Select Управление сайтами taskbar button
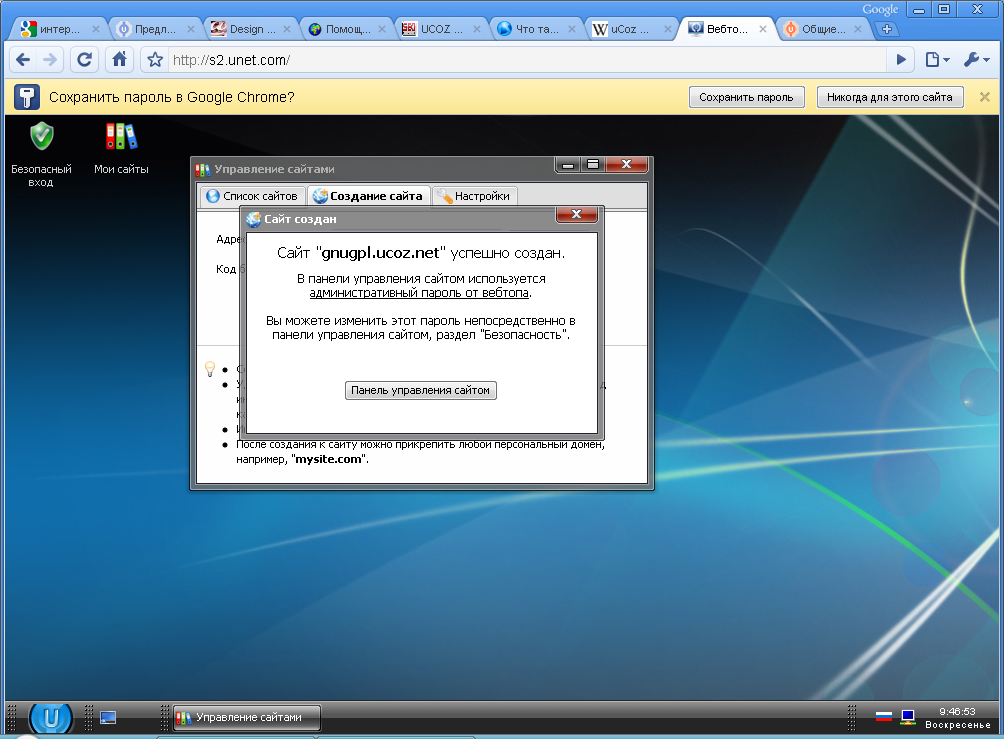Viewport: 1004px width, 739px height. [x=248, y=717]
